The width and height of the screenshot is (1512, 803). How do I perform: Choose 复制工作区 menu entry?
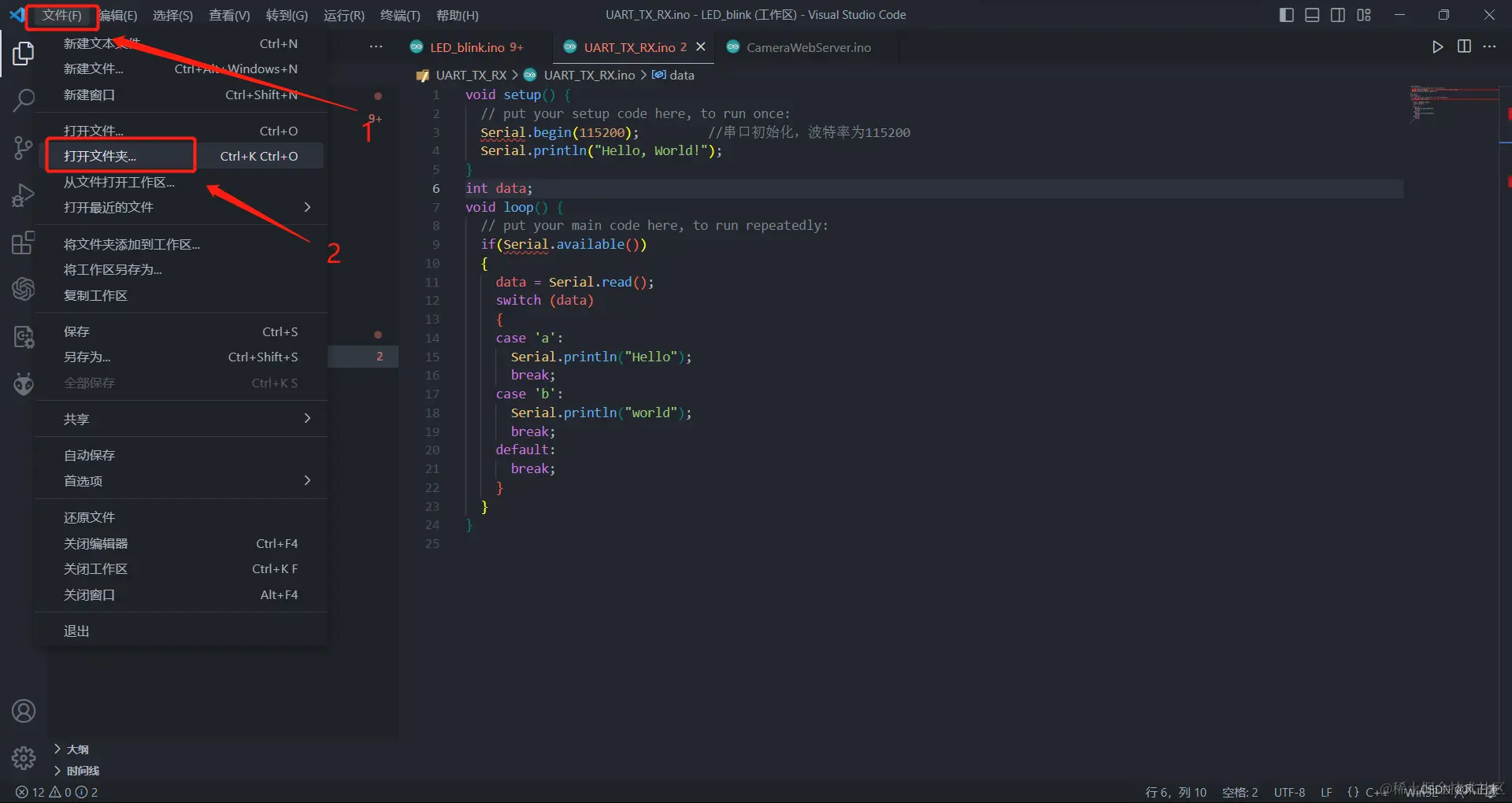tap(181, 295)
